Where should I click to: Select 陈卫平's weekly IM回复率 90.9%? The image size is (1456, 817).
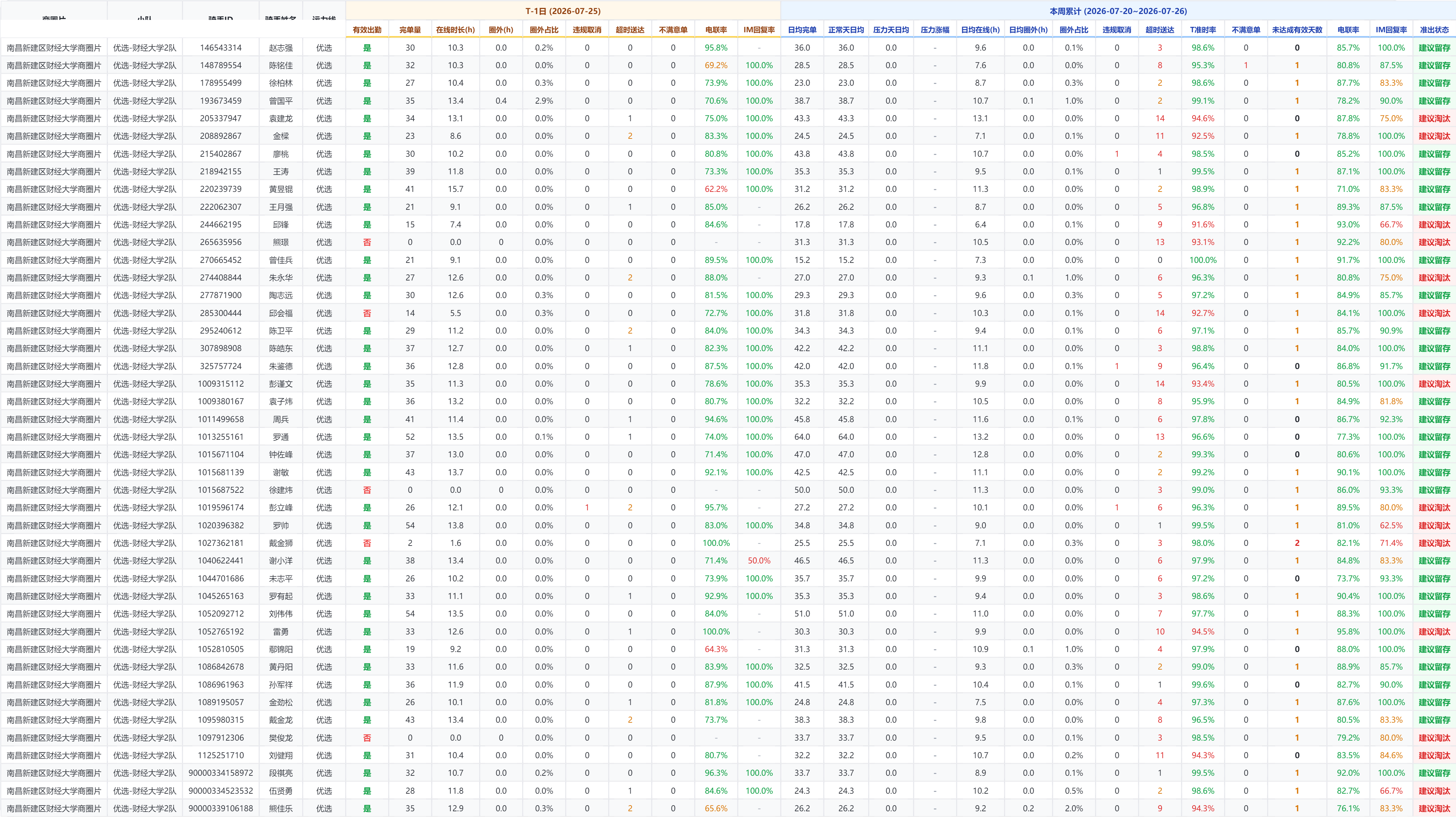(x=1391, y=331)
